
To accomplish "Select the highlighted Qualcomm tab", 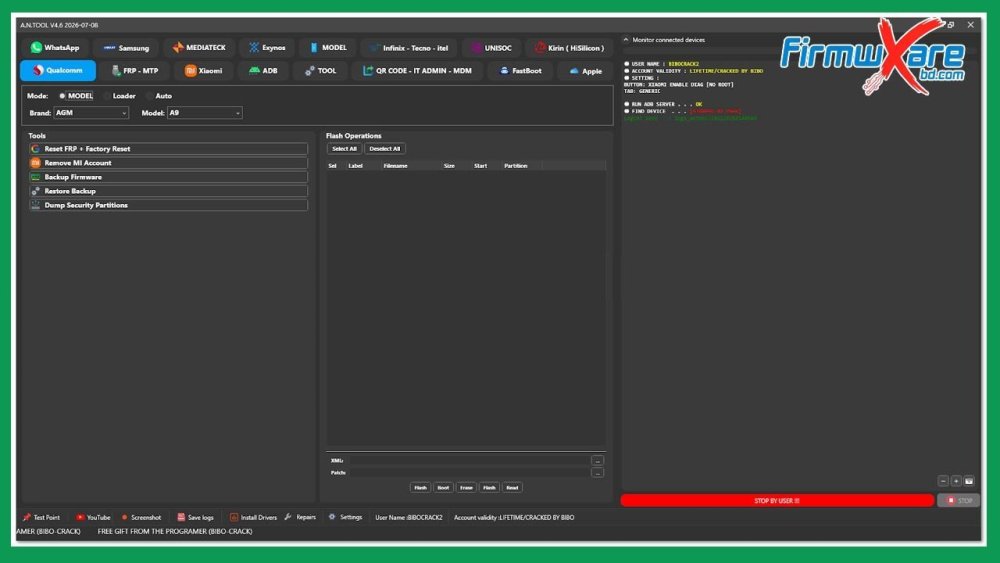I will (x=58, y=71).
